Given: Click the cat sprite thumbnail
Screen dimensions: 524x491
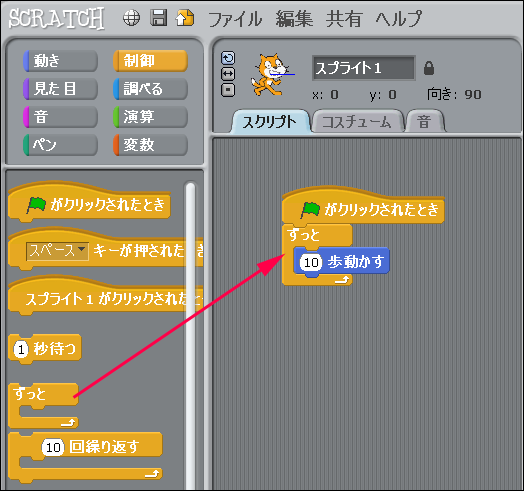Looking at the screenshot, I should [x=270, y=75].
